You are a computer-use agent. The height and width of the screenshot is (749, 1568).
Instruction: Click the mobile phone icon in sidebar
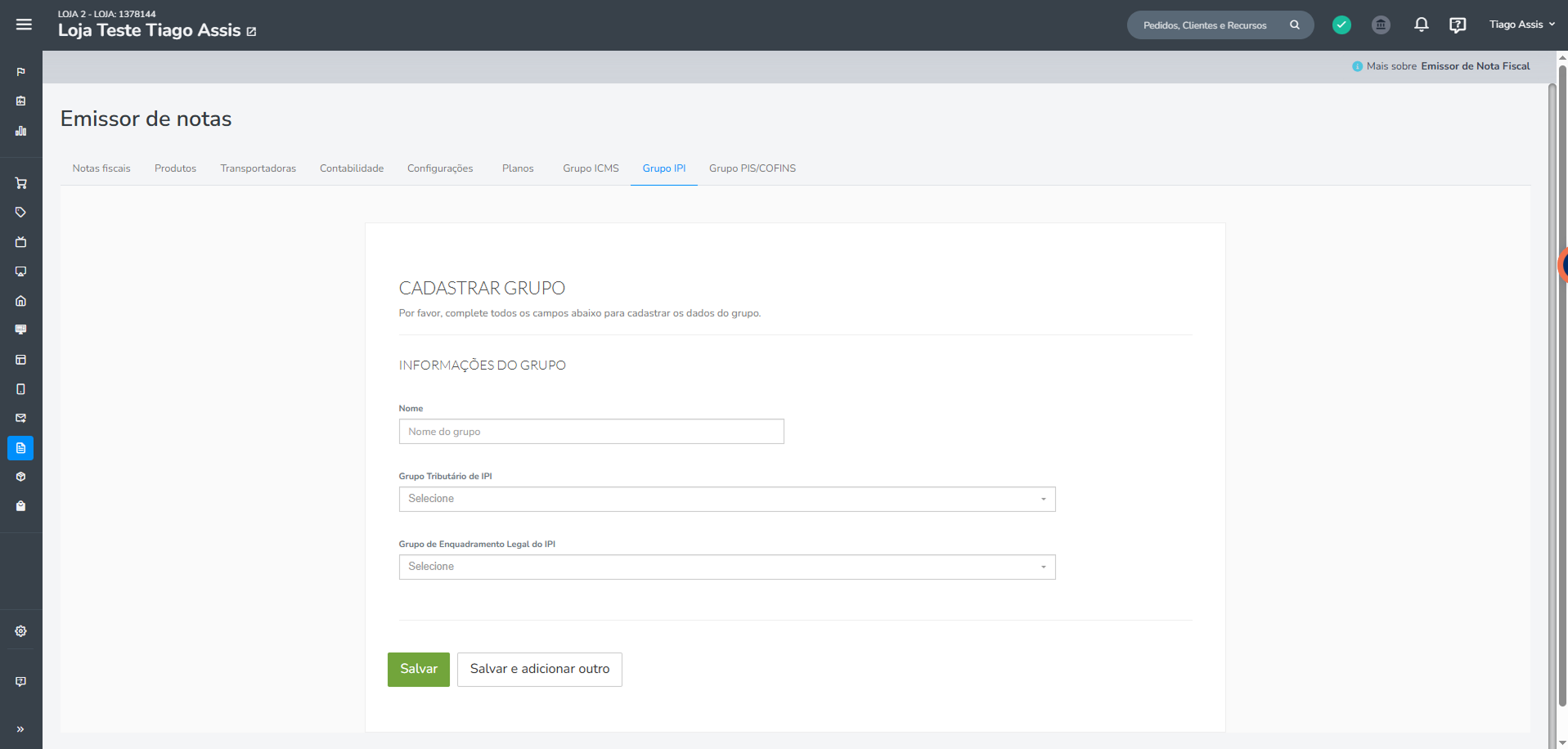click(x=21, y=389)
